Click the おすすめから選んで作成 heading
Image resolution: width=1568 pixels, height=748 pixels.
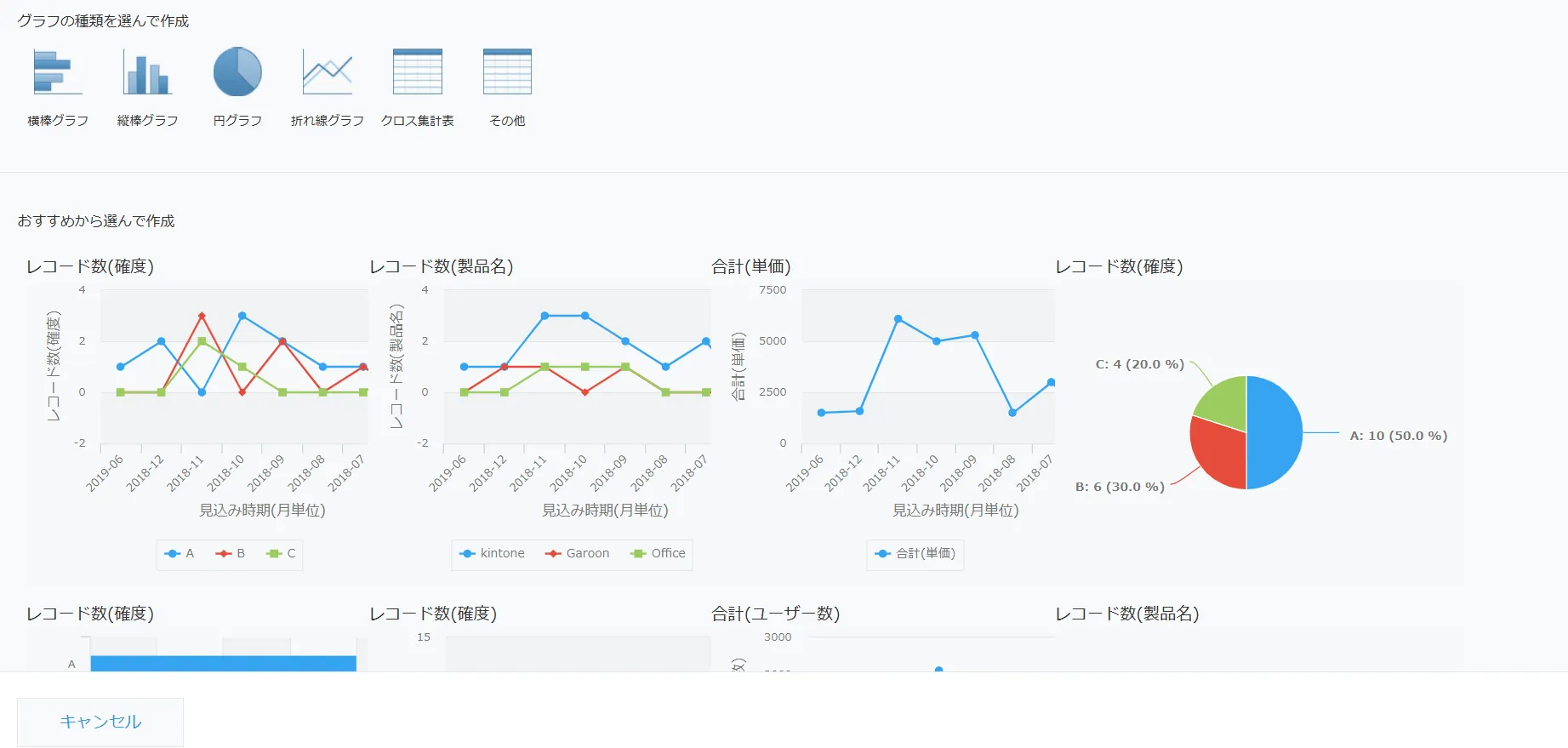pyautogui.click(x=96, y=221)
